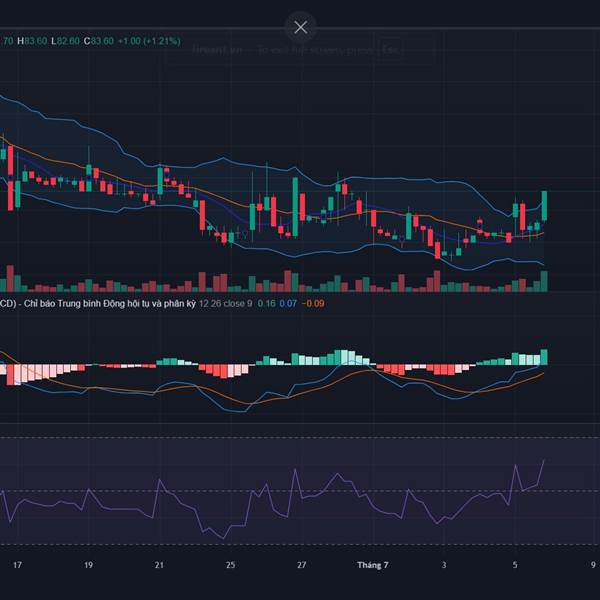
Task: Click date 19 on the time axis
Action: click(88, 565)
